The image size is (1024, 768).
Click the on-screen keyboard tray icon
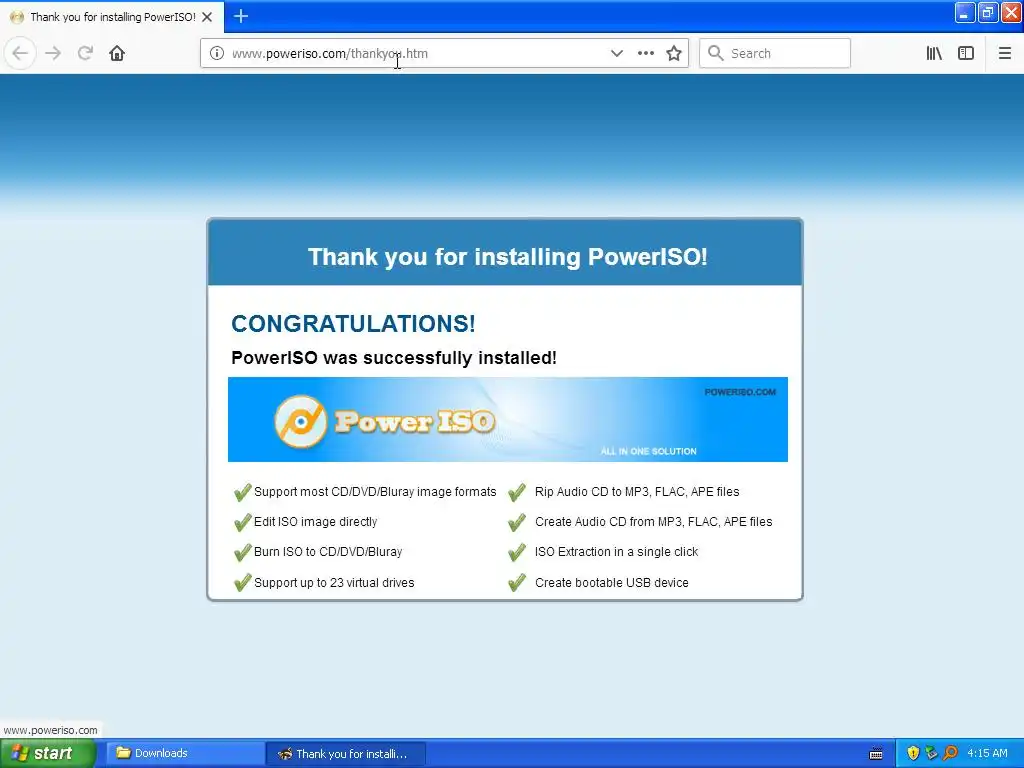(876, 754)
